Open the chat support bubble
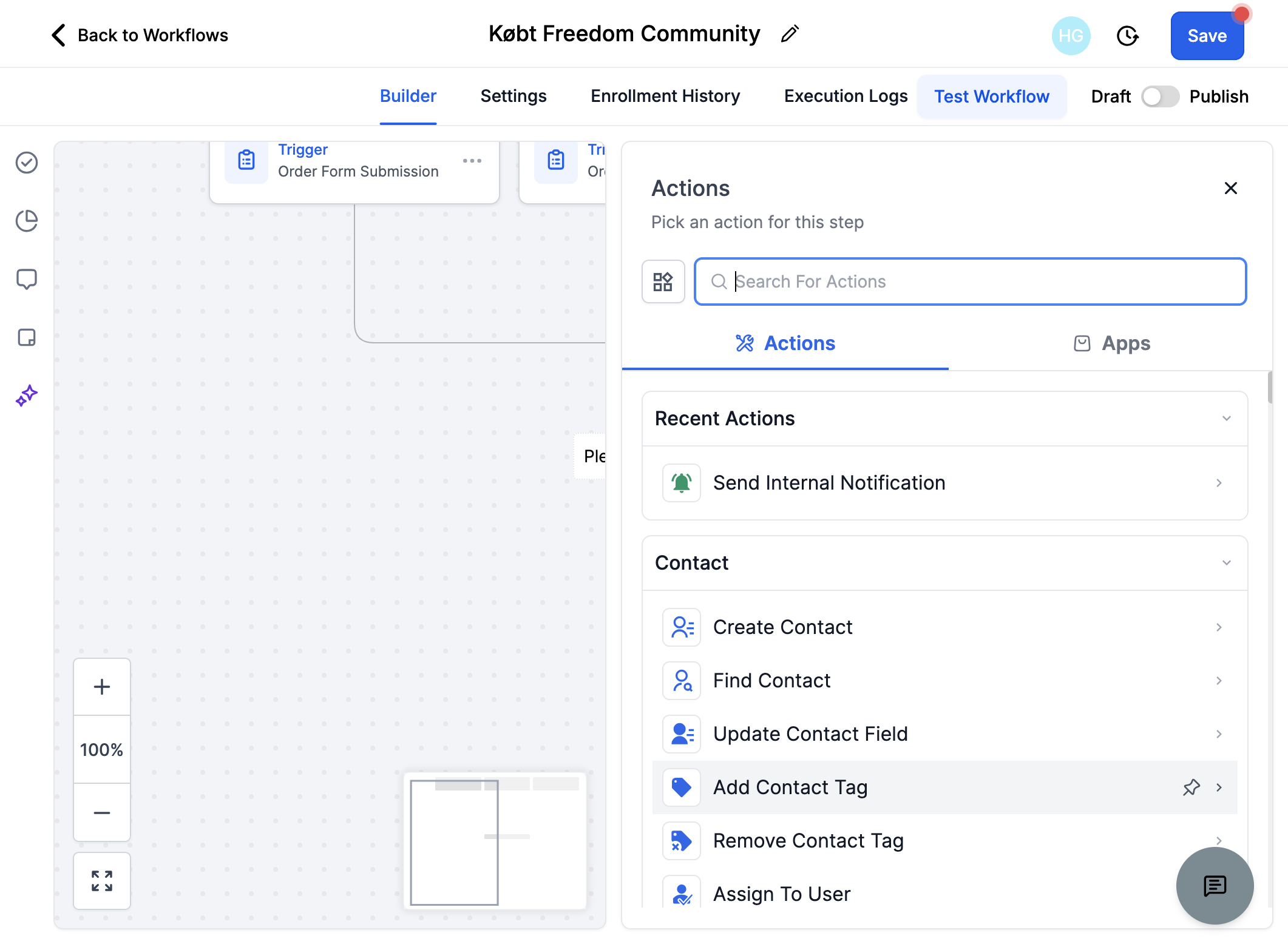This screenshot has width=1288, height=944. coord(1215,886)
